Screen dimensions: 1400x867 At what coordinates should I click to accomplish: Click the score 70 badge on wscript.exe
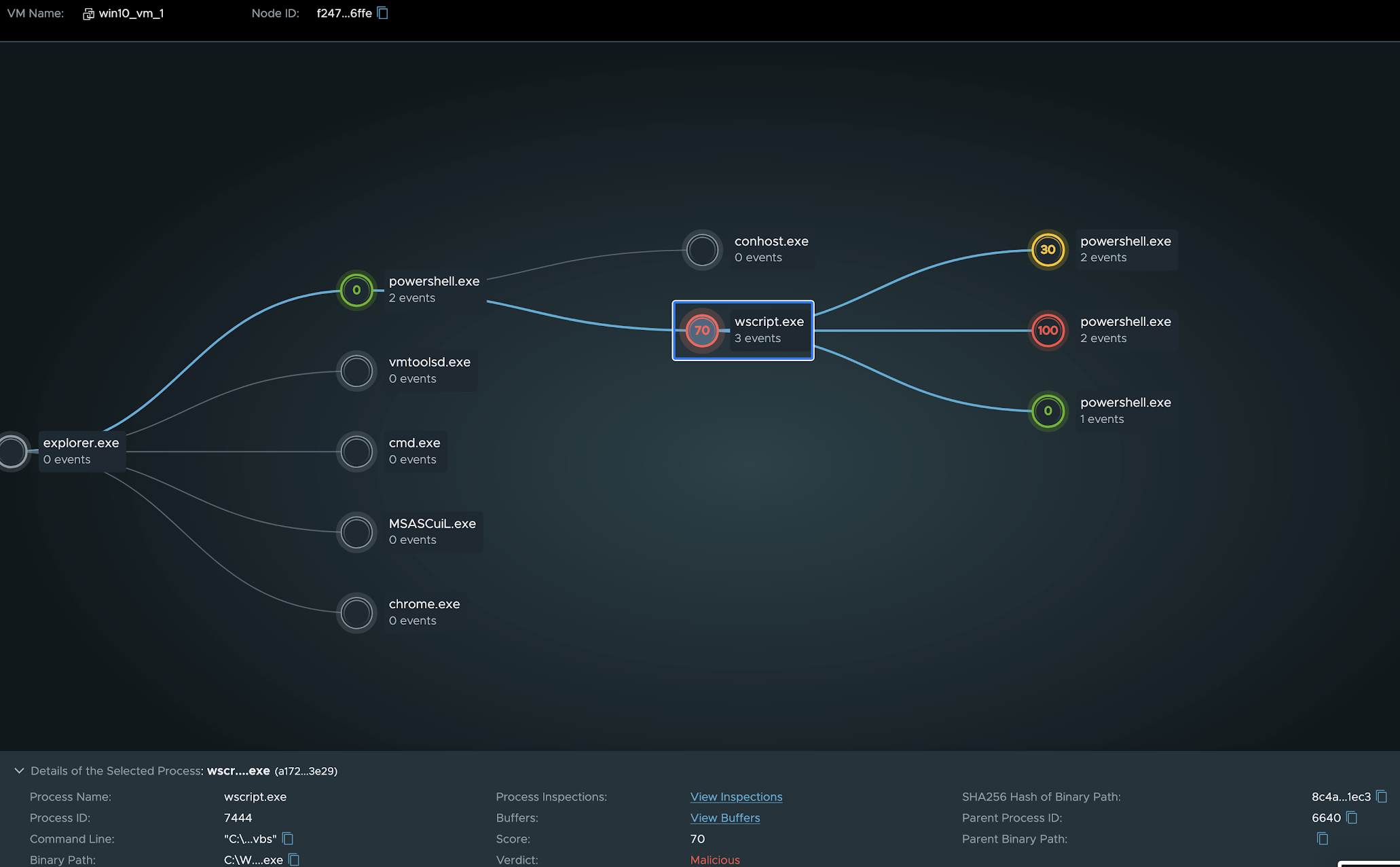click(x=702, y=331)
